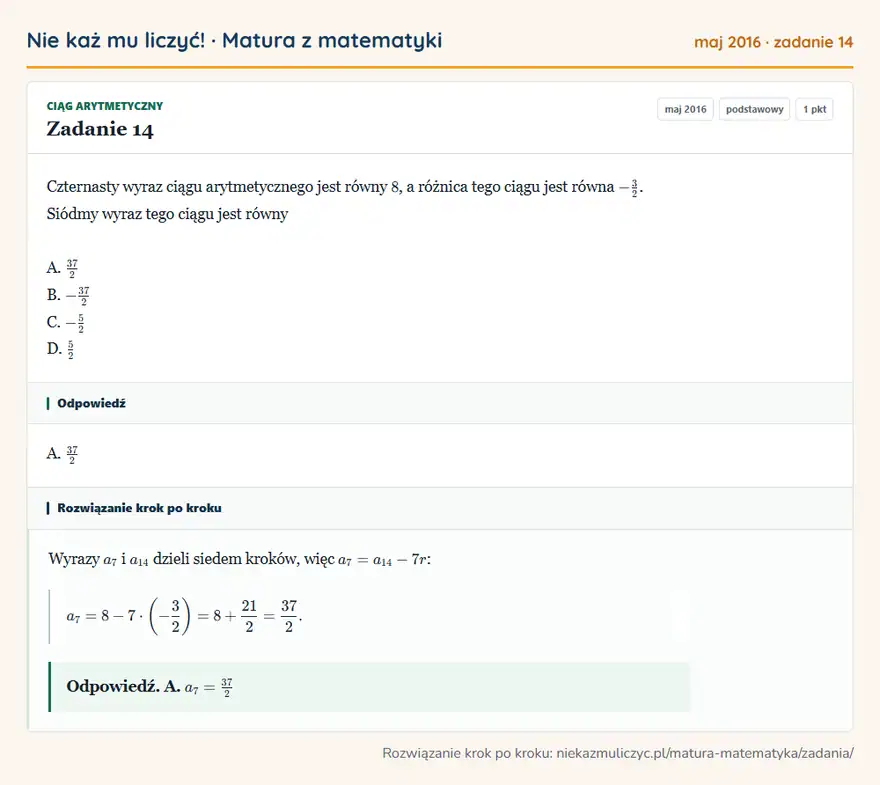The image size is (880, 785).
Task: Click the line 'Siódmy wyraz tego ciągu jest równy'
Action: click(x=167, y=214)
